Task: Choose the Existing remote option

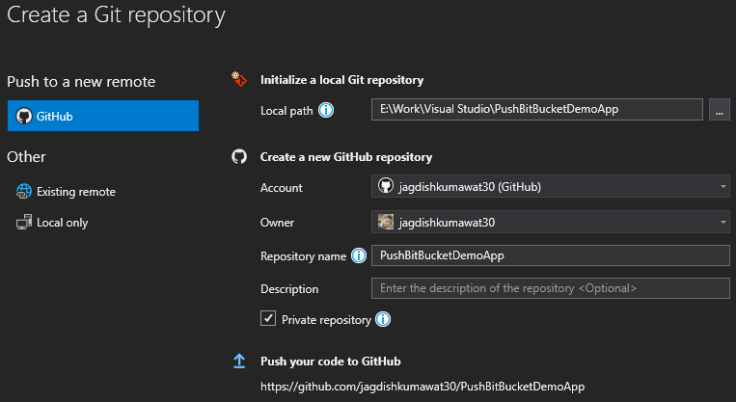Action: coord(75,191)
